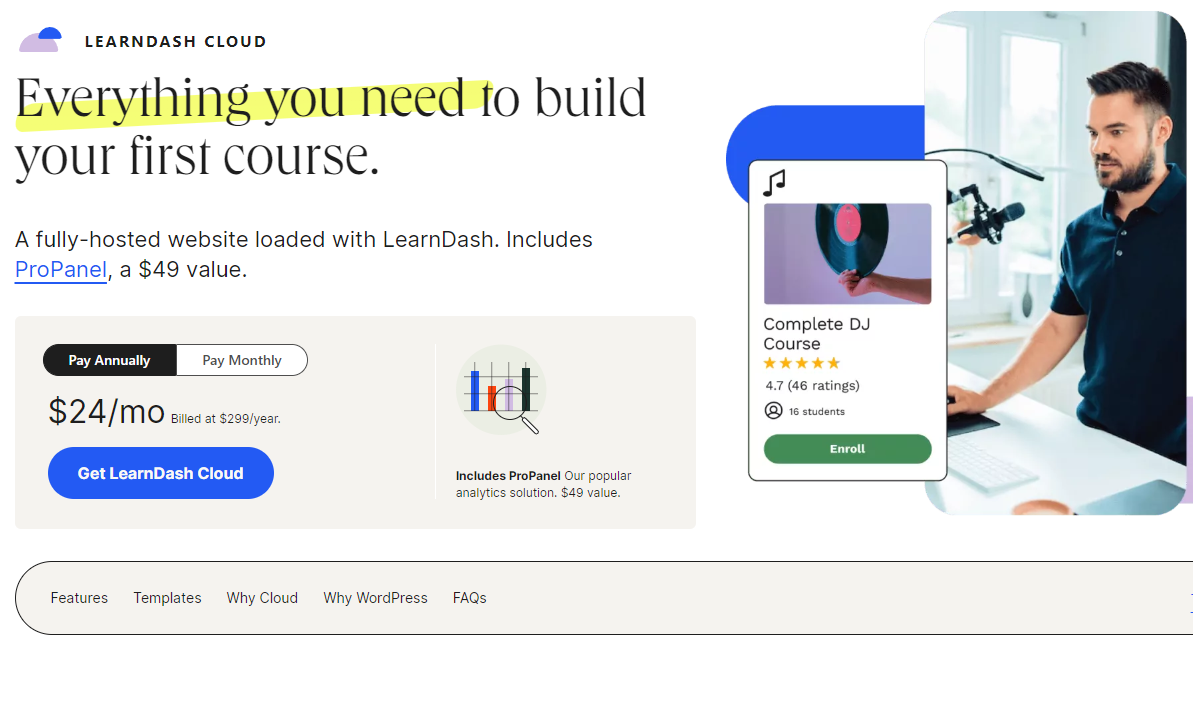Click the LEARNDASH CLOUD brand text
Viewport: 1193px width, 720px height.
[x=176, y=42]
